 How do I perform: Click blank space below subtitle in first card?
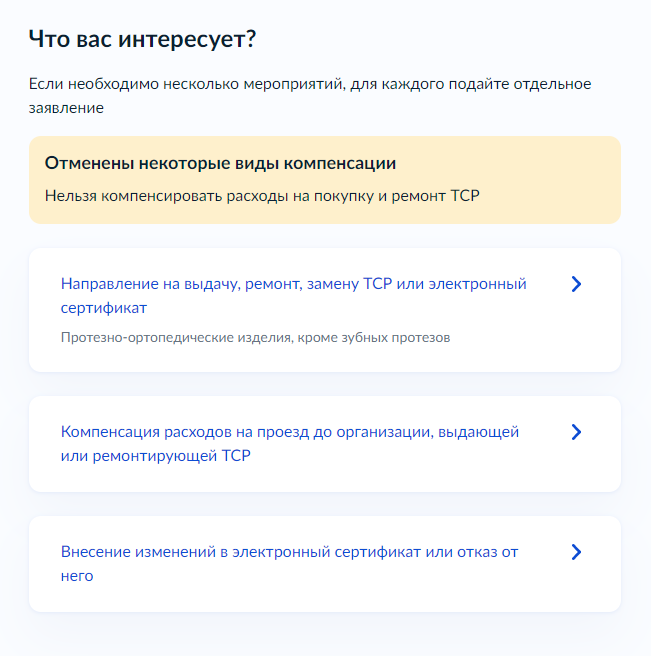(x=325, y=359)
